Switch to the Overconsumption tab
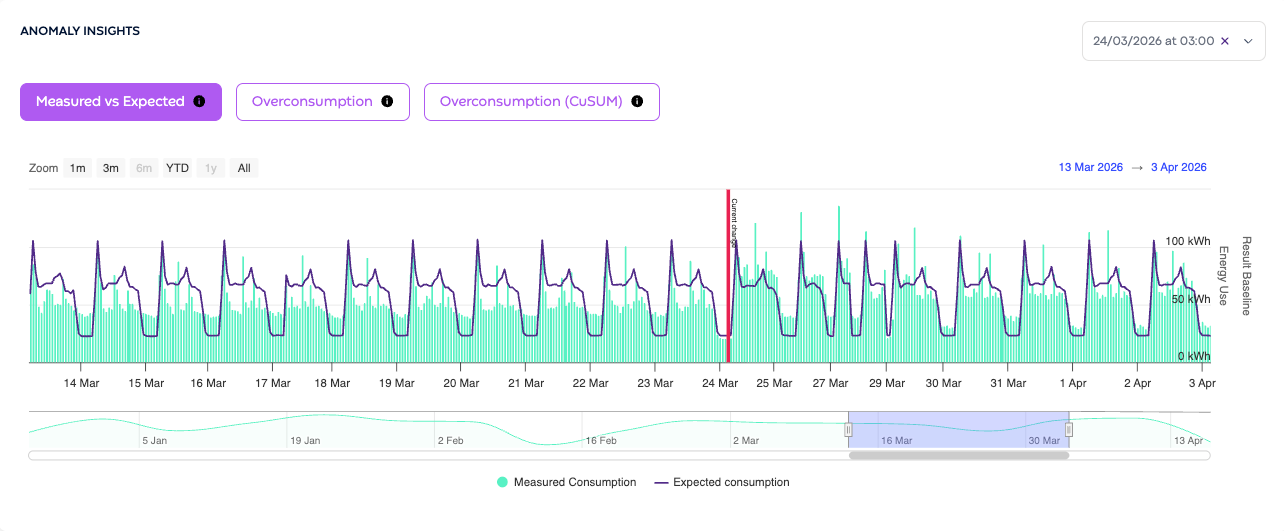Image resolution: width=1284 pixels, height=531 pixels. pyautogui.click(x=323, y=102)
